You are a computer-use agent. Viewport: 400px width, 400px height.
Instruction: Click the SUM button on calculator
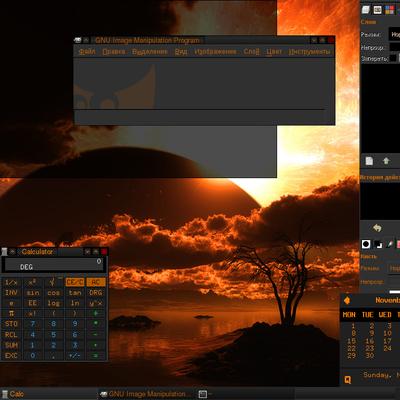pos(11,345)
